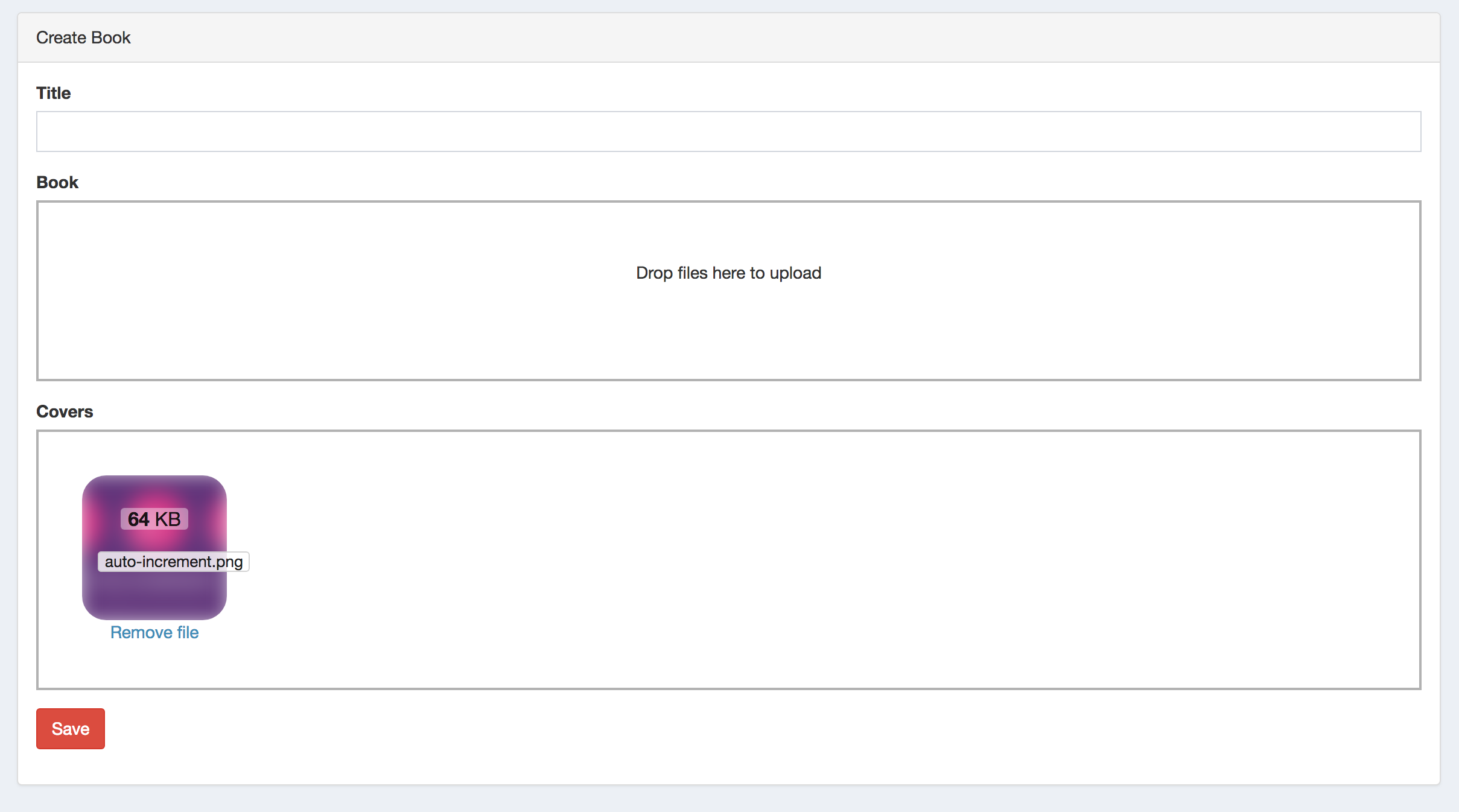Click the 64 KB file size label
This screenshot has height=812, width=1459.
pos(154,519)
